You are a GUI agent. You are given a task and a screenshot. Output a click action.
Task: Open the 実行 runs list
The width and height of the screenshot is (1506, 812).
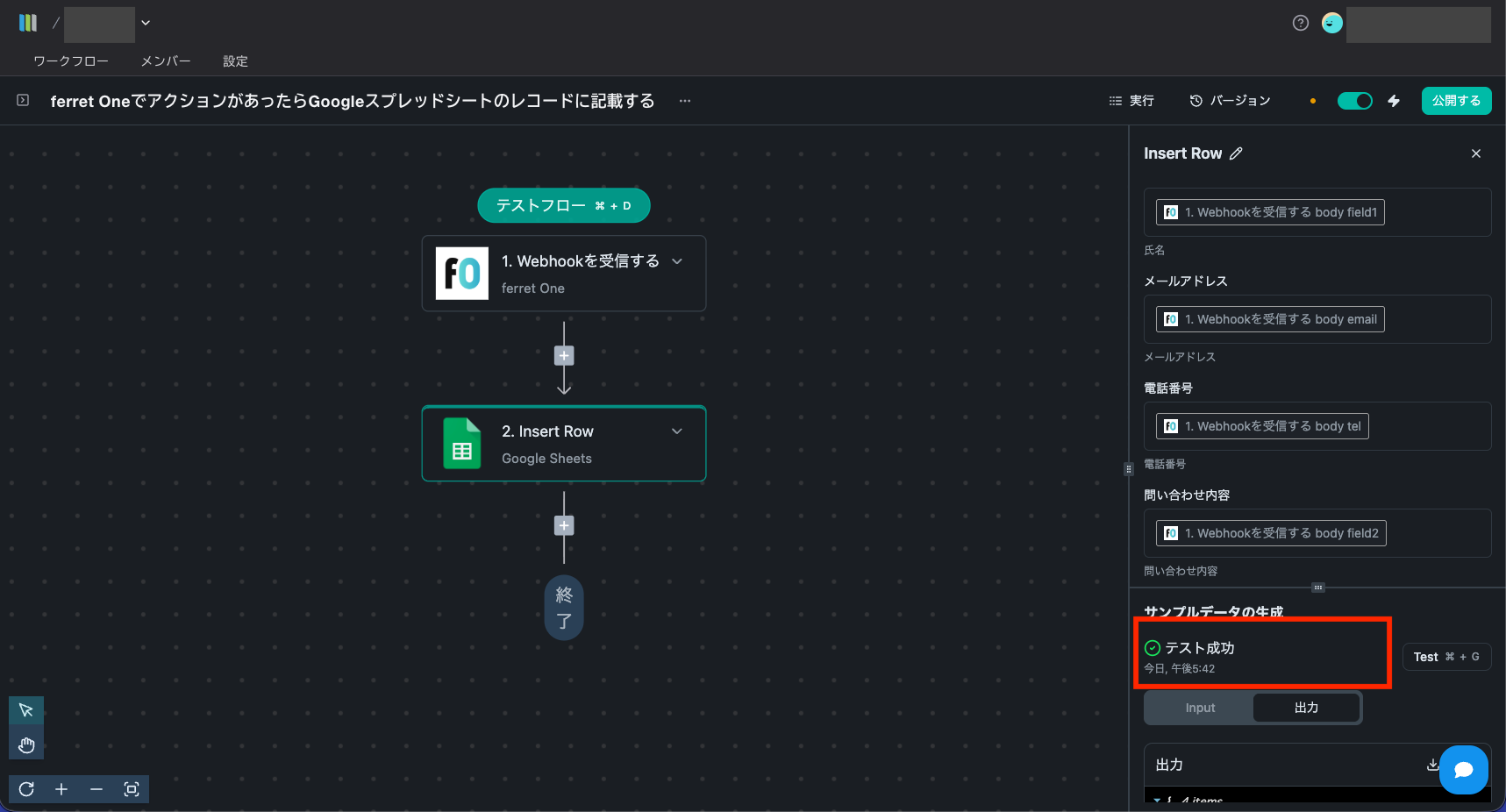tap(1131, 101)
